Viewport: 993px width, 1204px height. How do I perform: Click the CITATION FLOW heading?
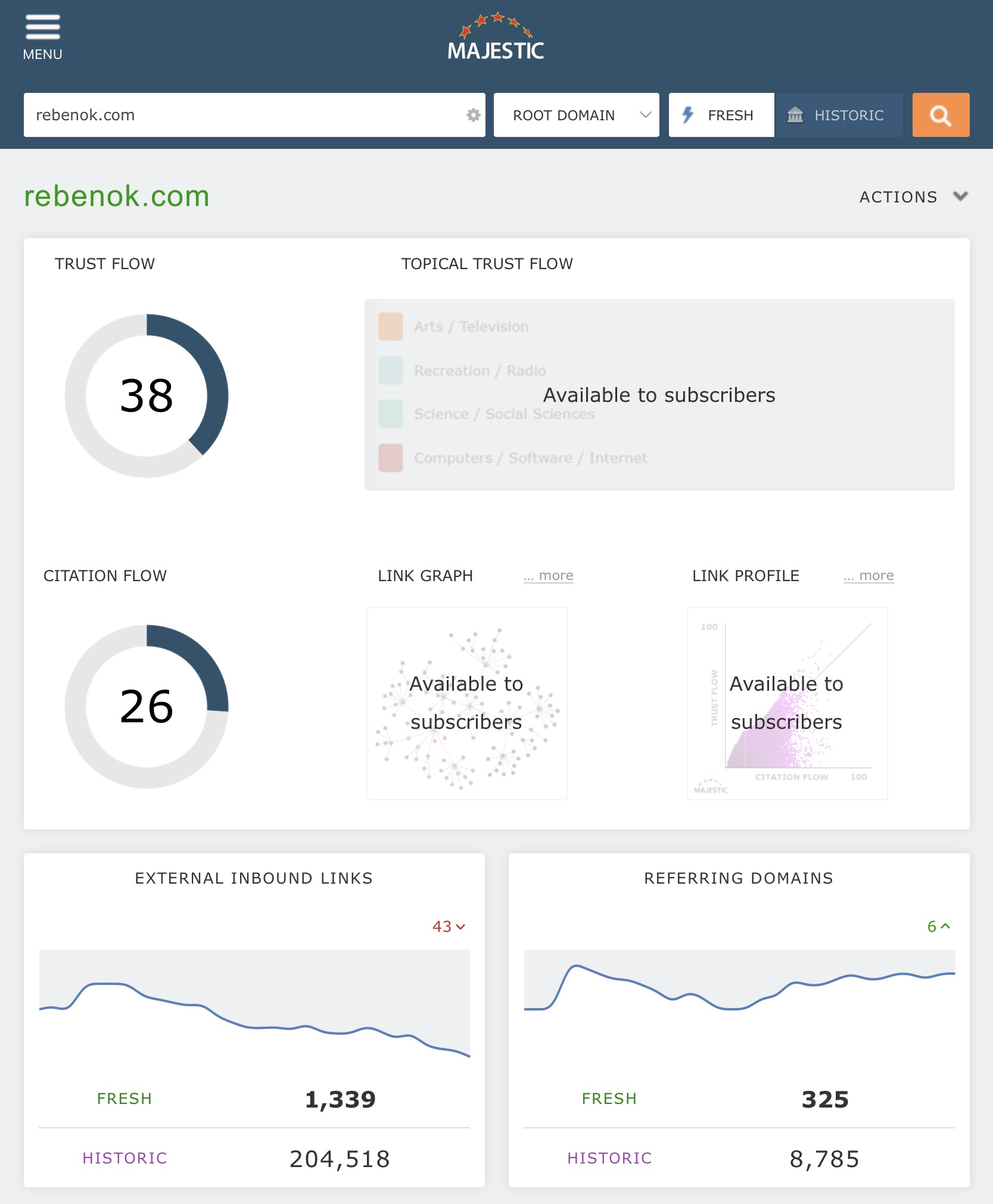click(x=105, y=576)
